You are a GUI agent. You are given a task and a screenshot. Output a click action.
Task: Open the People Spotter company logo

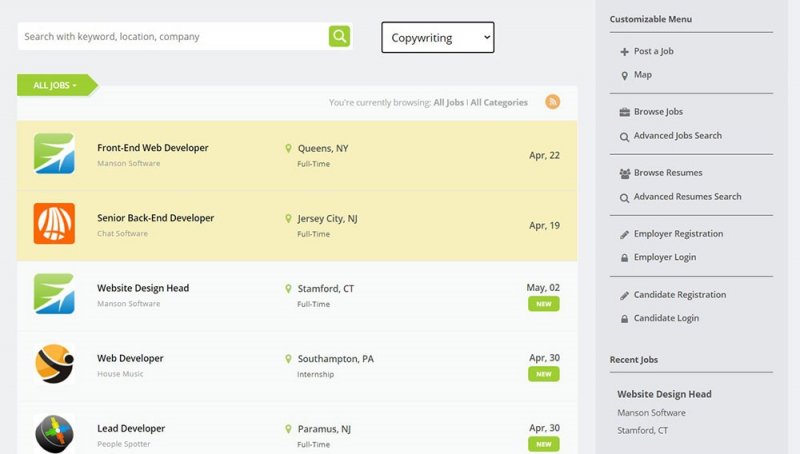pos(54,434)
